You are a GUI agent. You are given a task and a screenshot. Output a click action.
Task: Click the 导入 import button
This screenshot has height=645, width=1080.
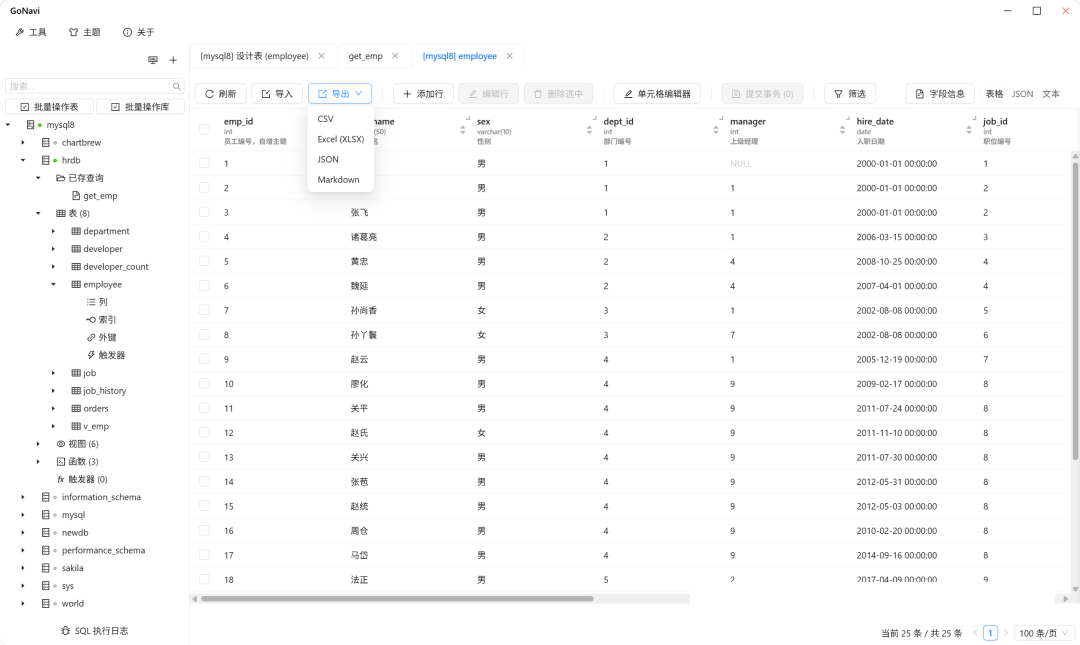click(x=277, y=94)
